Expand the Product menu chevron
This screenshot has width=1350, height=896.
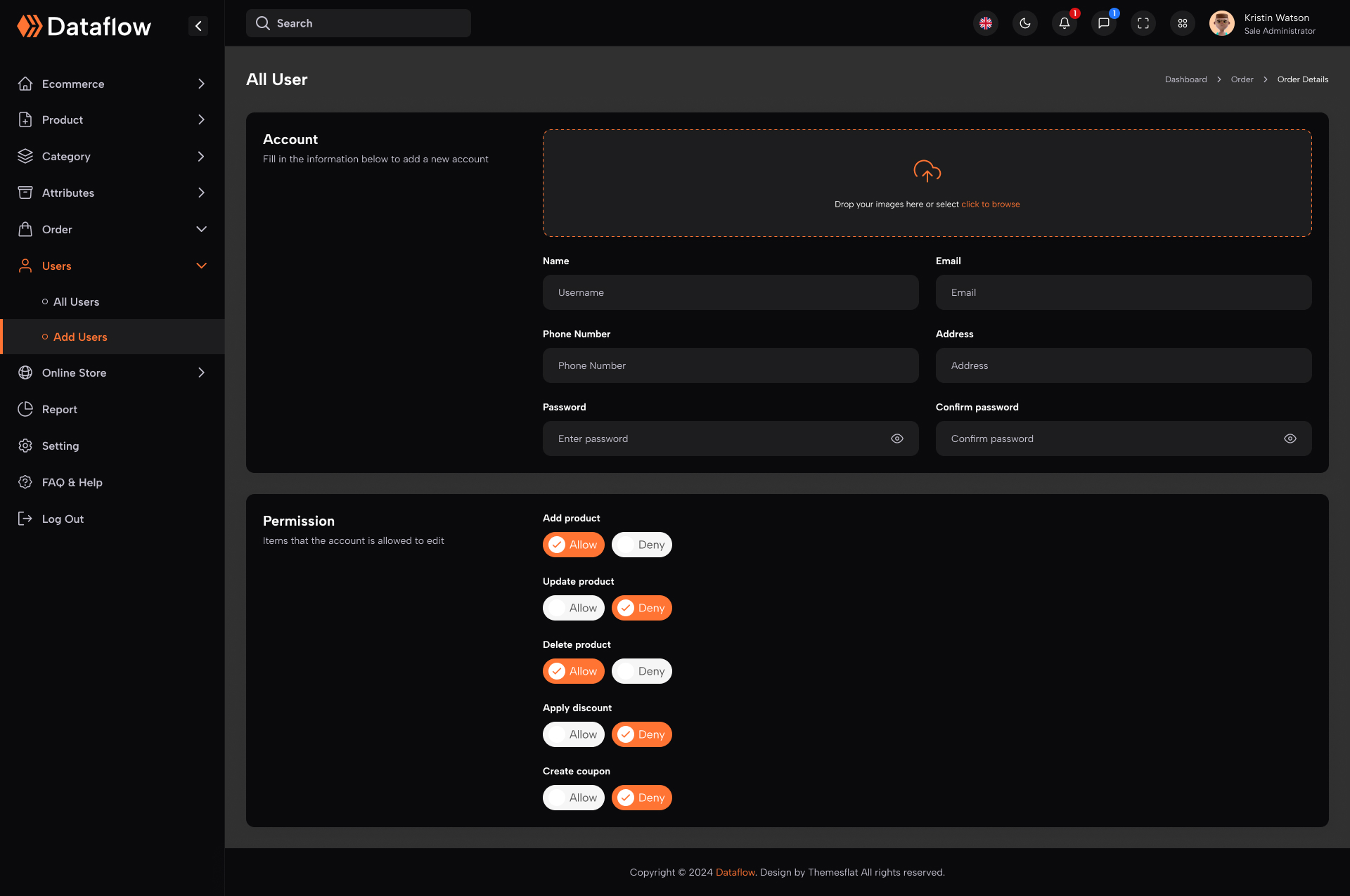(202, 119)
